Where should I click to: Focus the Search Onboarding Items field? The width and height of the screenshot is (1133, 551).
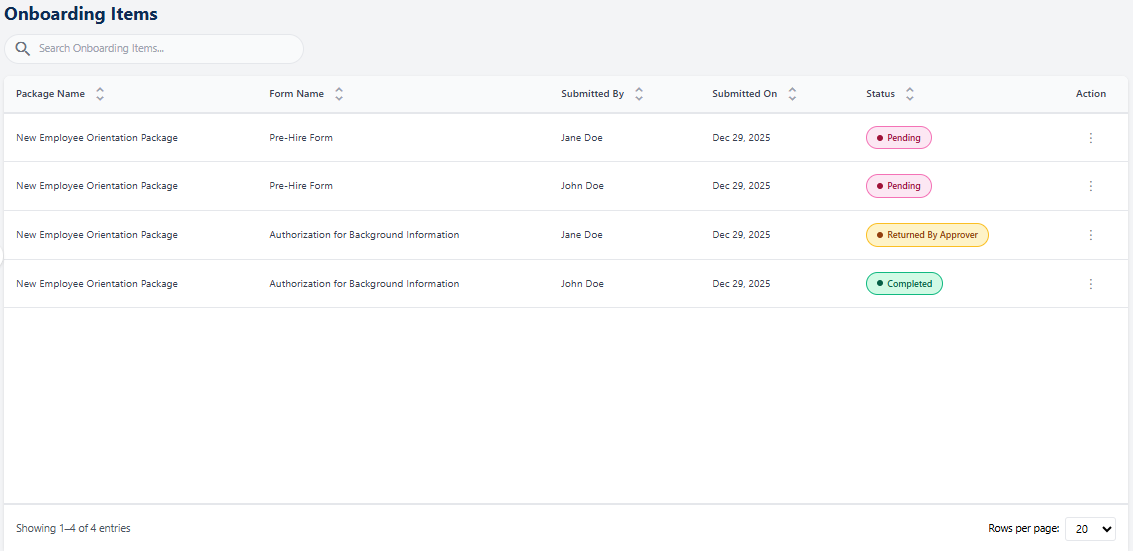154,48
